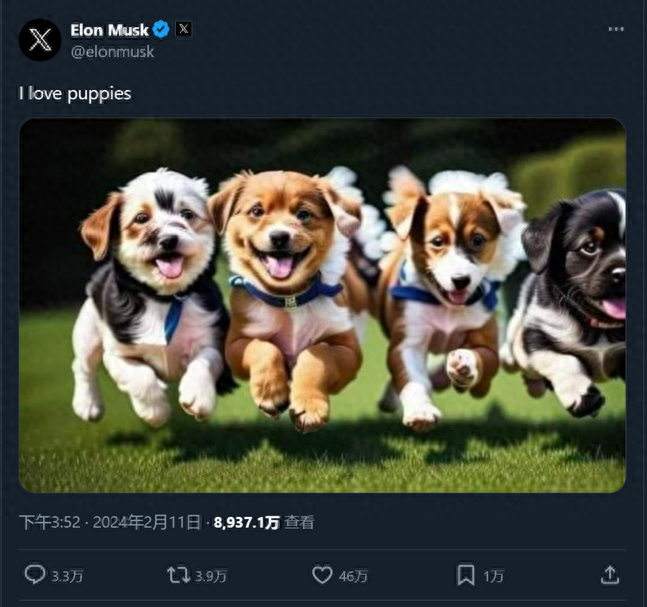Toggle the bookmark icon on the post

[466, 575]
